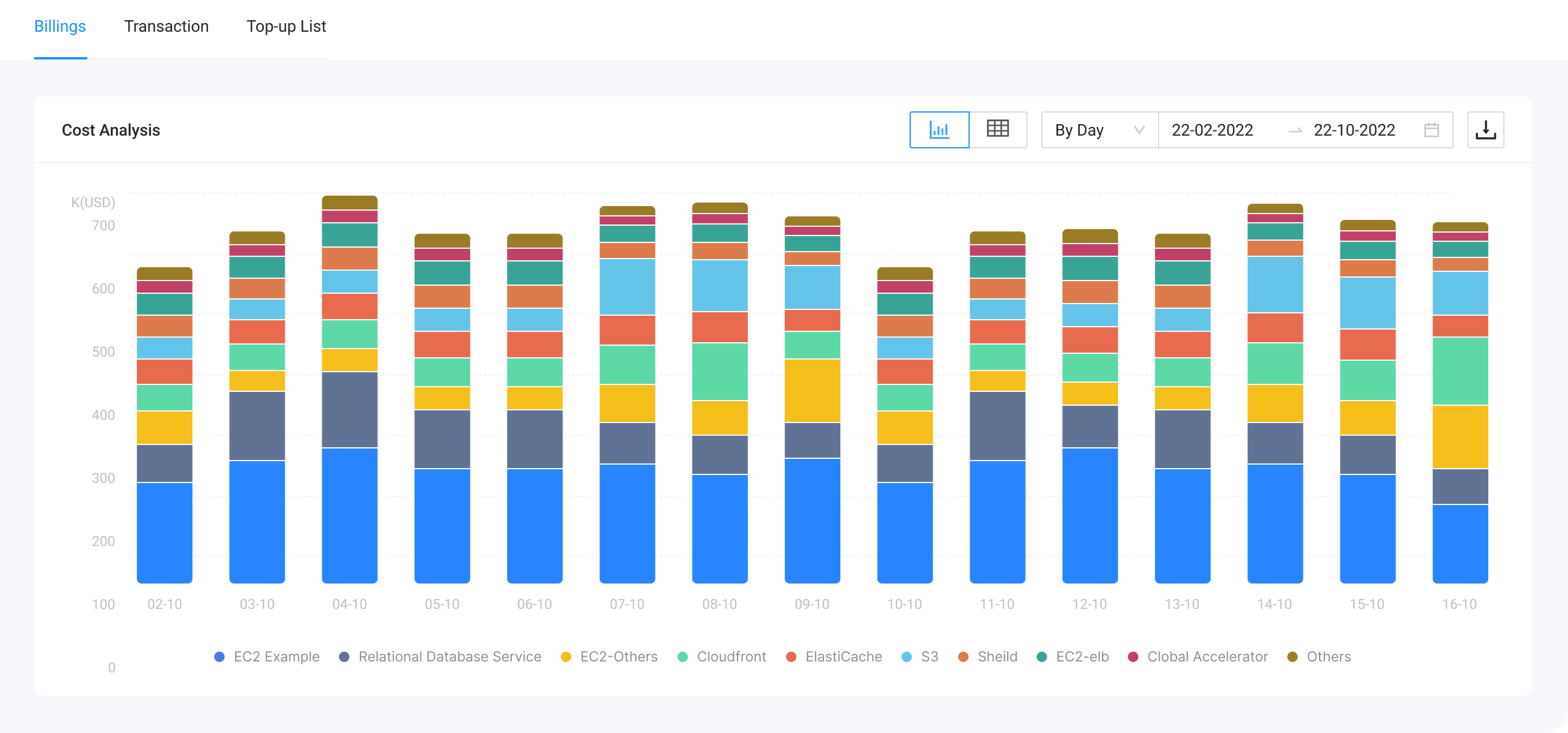1568x733 pixels.
Task: Select the 08-10 stacked bar
Action: 720,392
